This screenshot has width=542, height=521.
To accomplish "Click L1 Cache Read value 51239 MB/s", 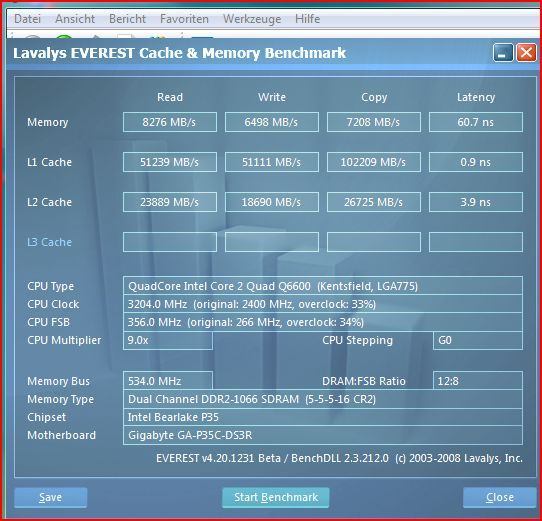I will tap(170, 162).
